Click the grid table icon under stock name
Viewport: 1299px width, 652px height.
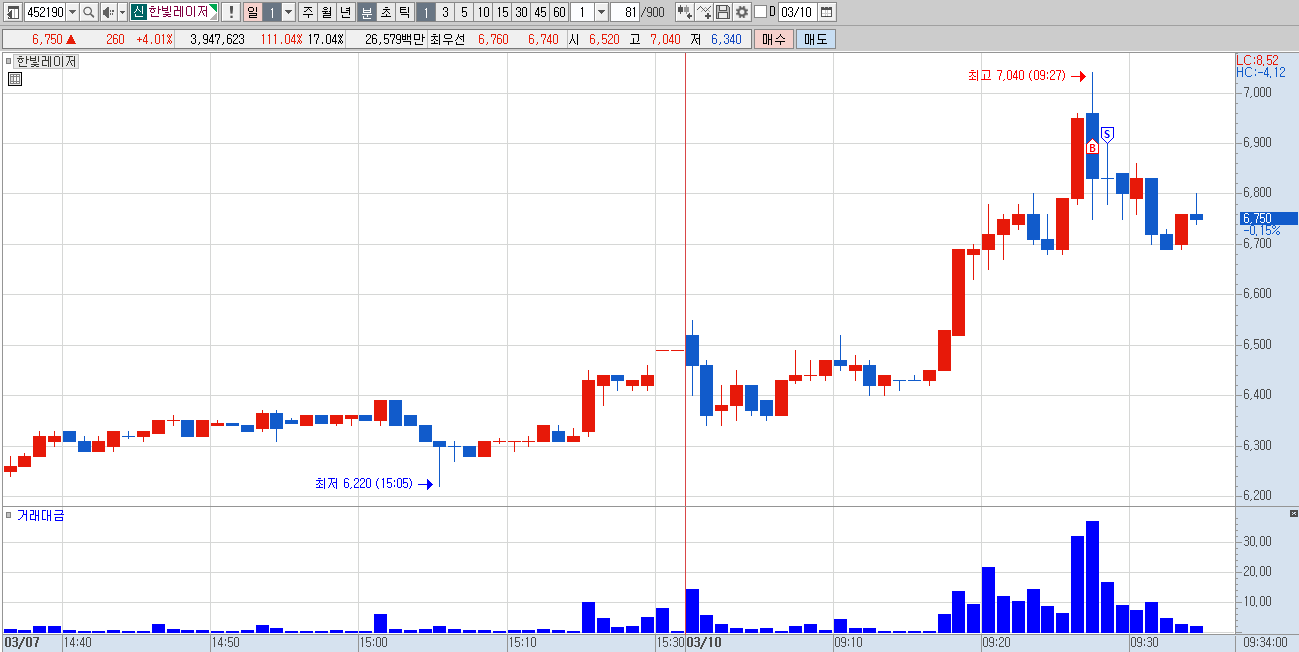(x=14, y=79)
